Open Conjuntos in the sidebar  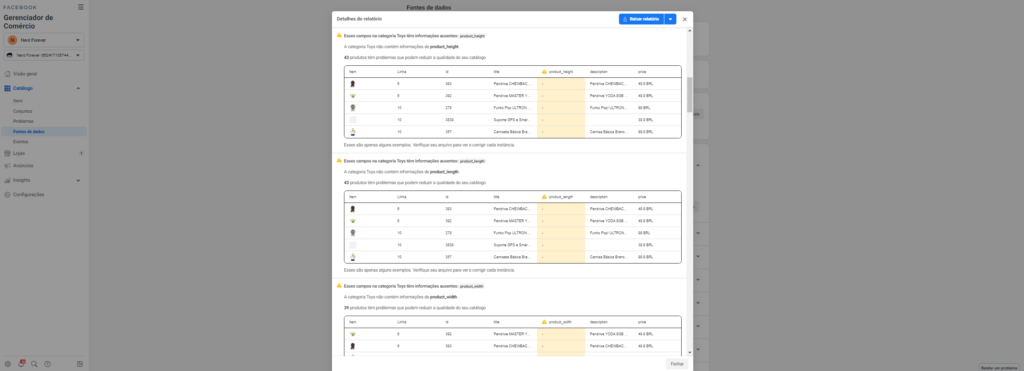pyautogui.click(x=22, y=111)
